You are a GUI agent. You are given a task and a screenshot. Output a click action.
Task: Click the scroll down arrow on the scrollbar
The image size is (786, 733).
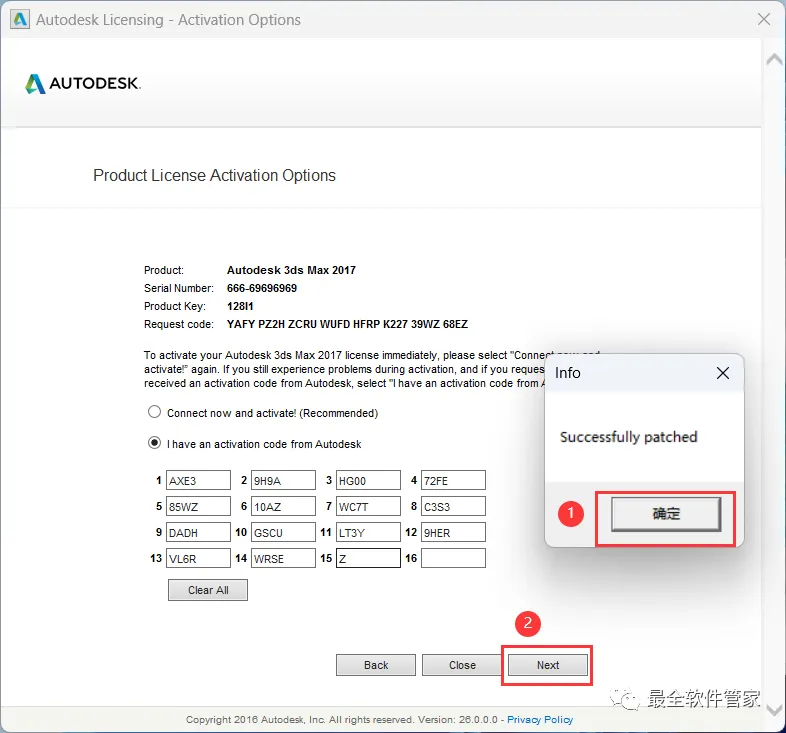[774, 709]
